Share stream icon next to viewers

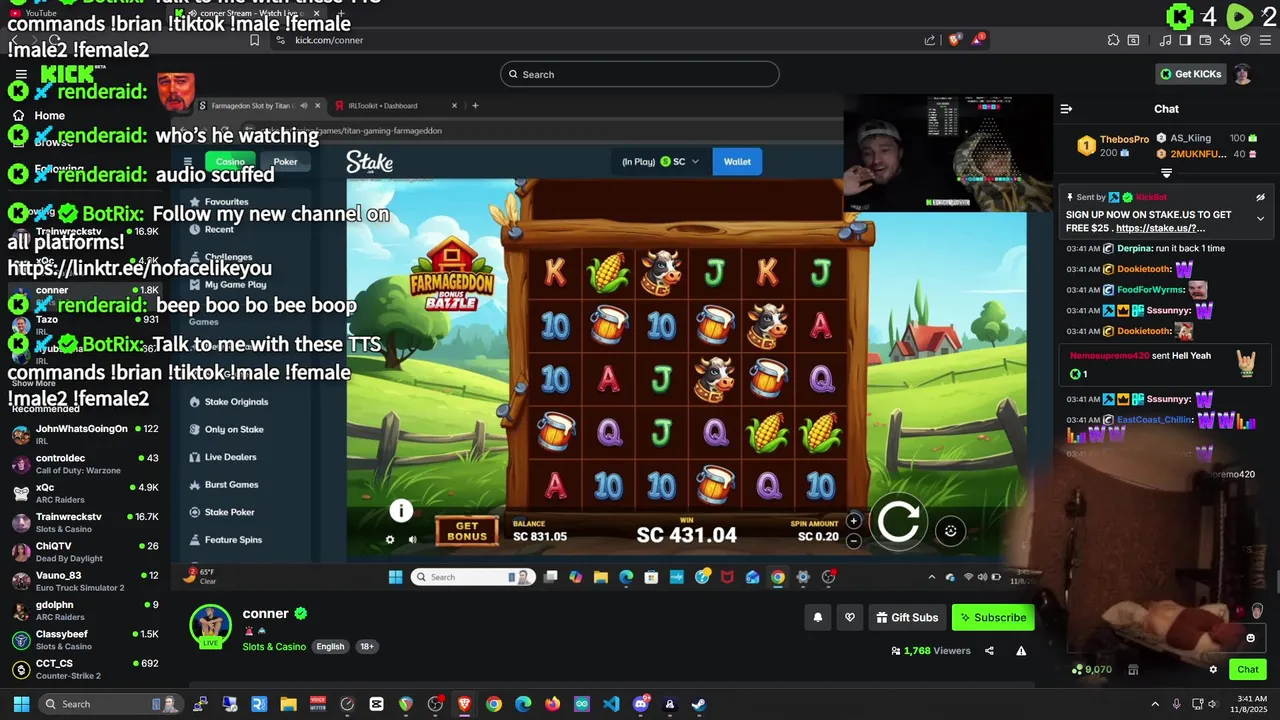pos(989,651)
